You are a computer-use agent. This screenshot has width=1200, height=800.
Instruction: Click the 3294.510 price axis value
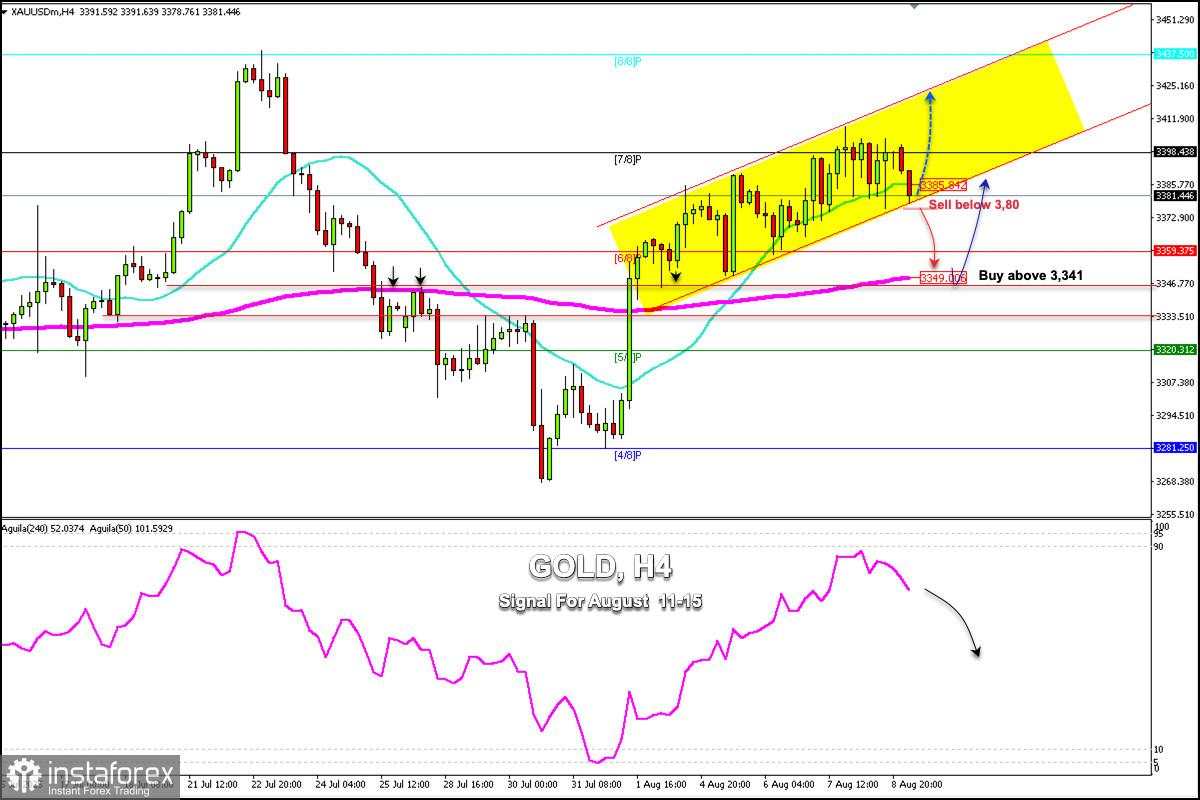pyautogui.click(x=1174, y=416)
